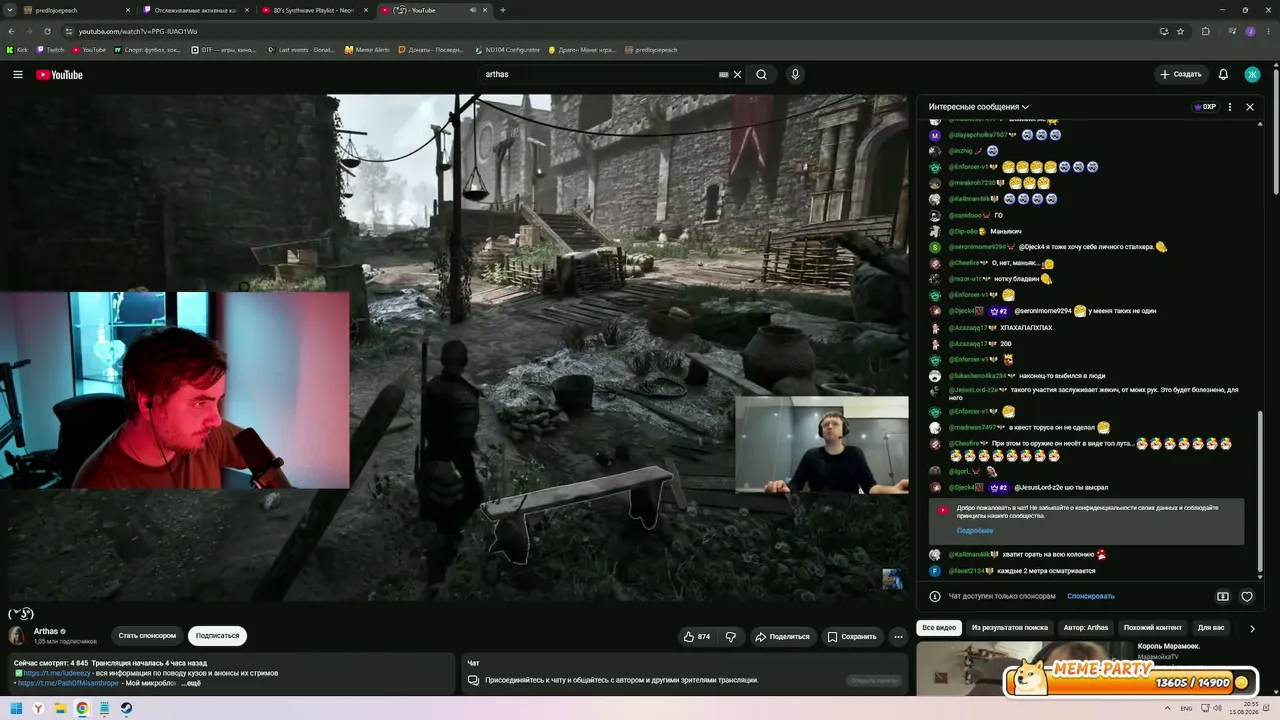Click the Сохранить save button

click(x=851, y=636)
